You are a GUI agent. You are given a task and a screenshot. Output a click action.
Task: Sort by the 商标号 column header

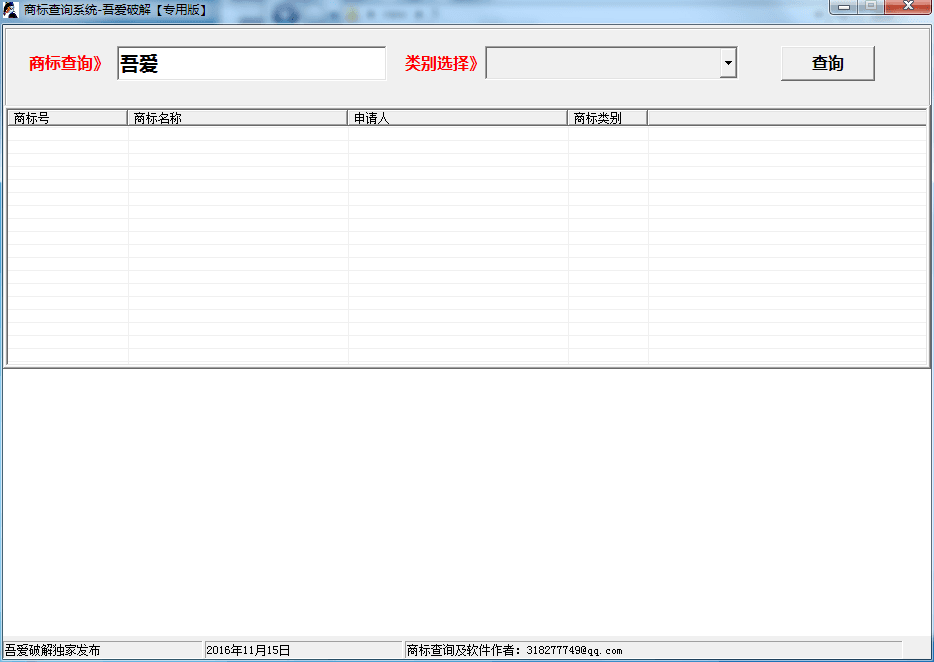(67, 118)
